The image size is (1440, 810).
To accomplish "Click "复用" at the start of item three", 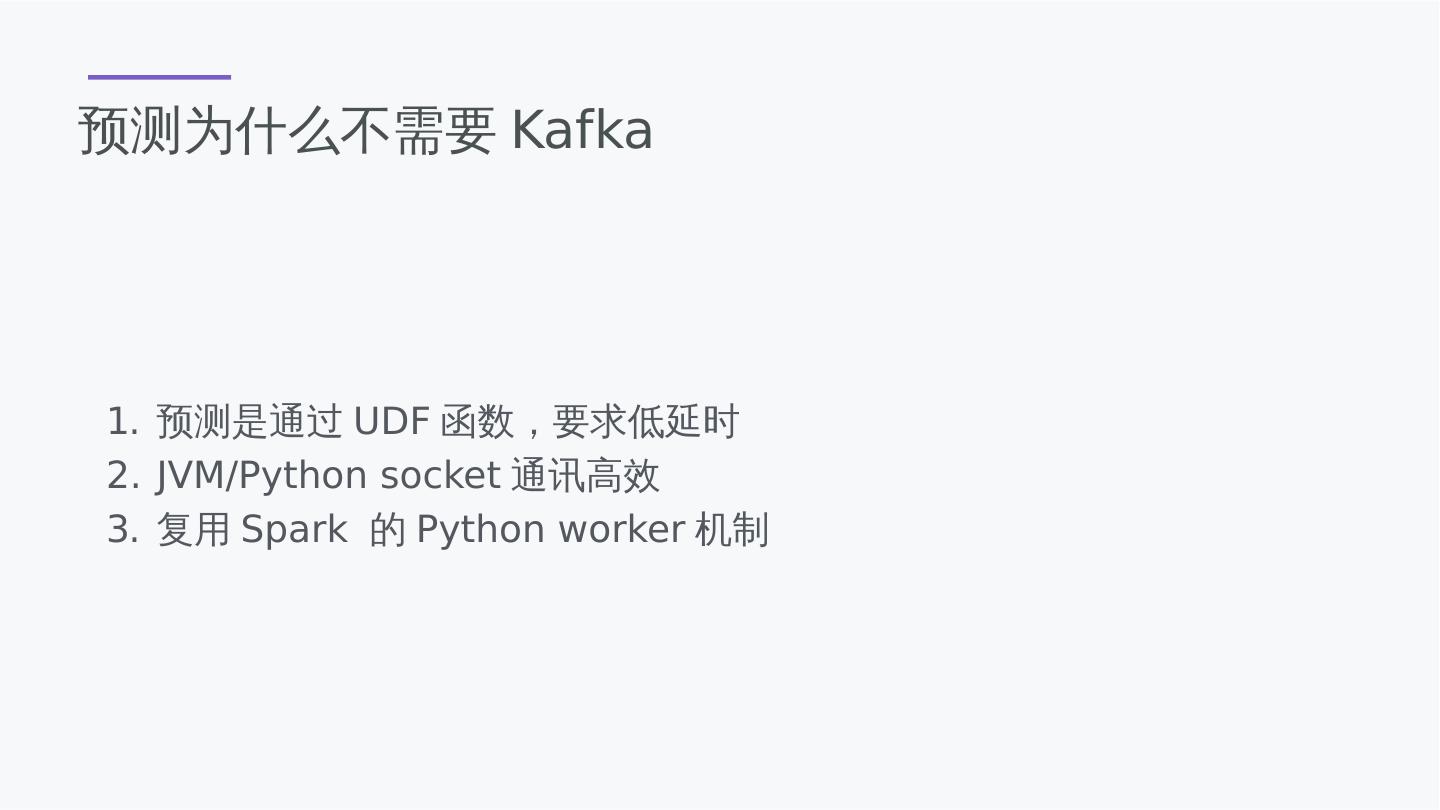I will 194,530.
